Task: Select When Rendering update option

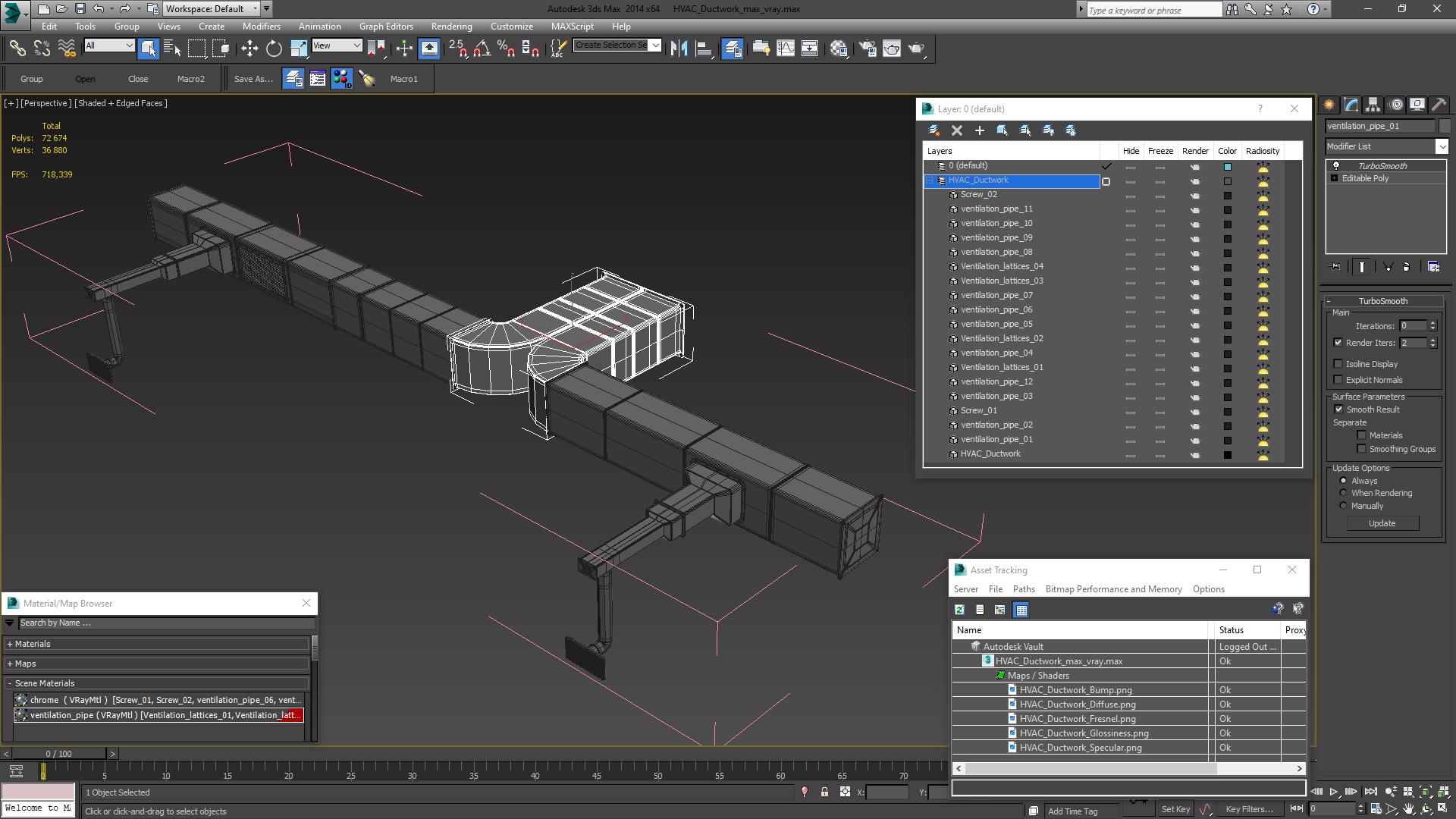Action: pos(1344,493)
